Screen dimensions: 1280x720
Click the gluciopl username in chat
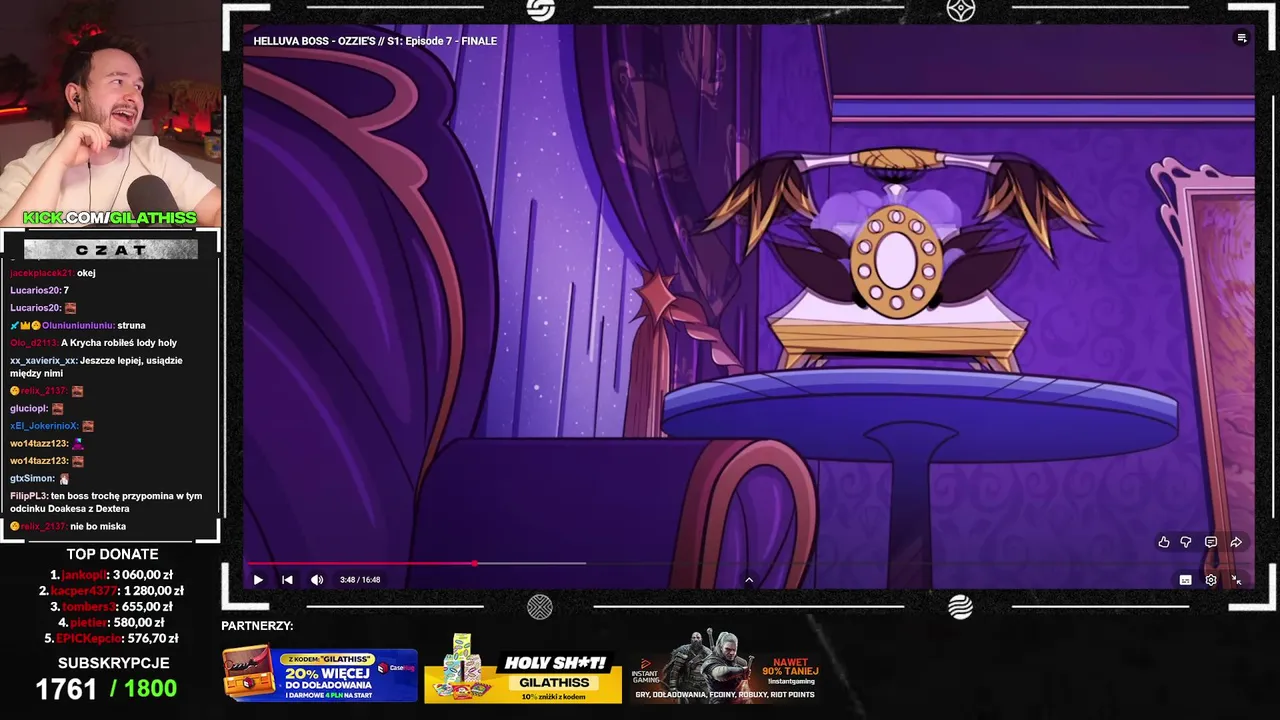coord(28,408)
